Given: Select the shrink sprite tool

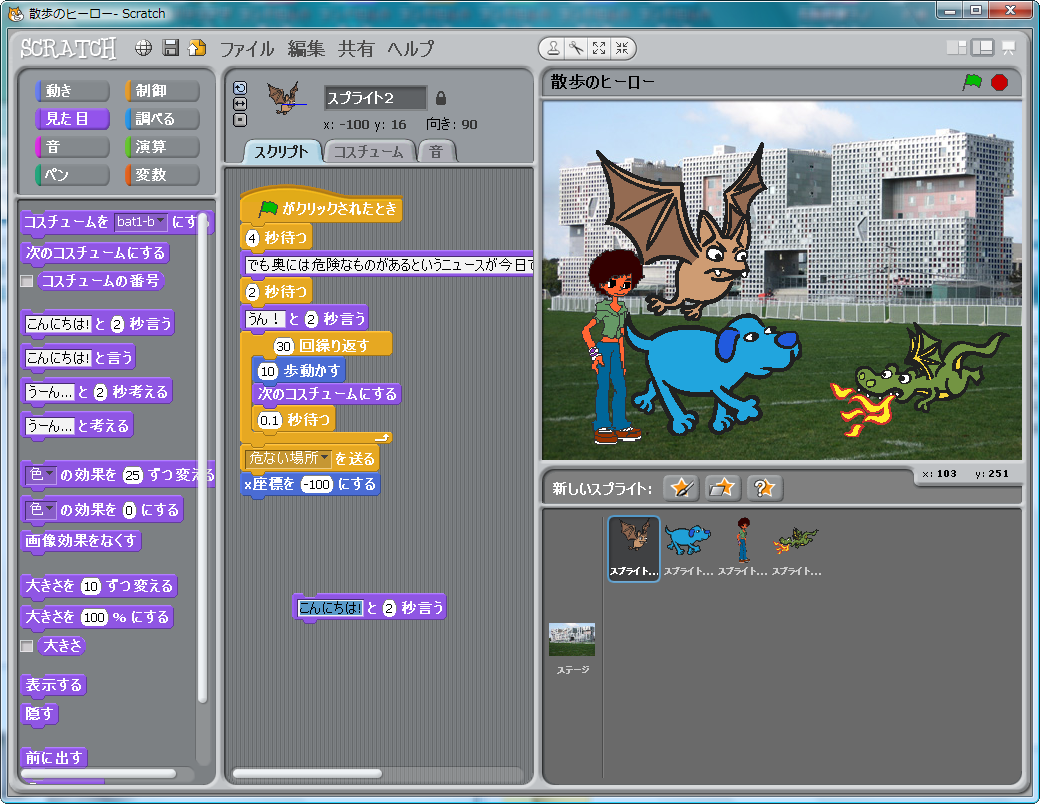Looking at the screenshot, I should click(622, 48).
